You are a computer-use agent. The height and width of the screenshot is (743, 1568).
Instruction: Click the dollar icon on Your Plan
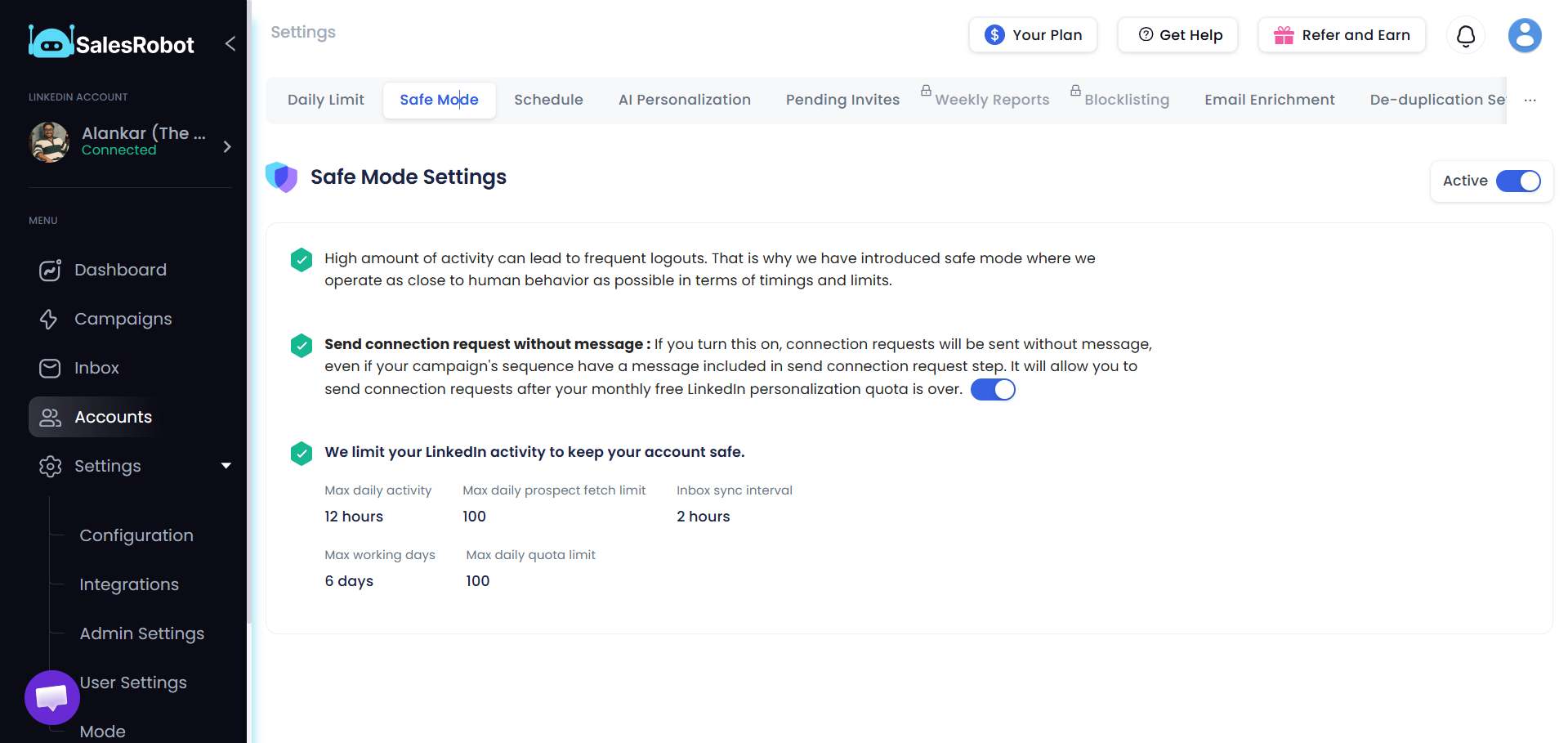click(x=994, y=35)
